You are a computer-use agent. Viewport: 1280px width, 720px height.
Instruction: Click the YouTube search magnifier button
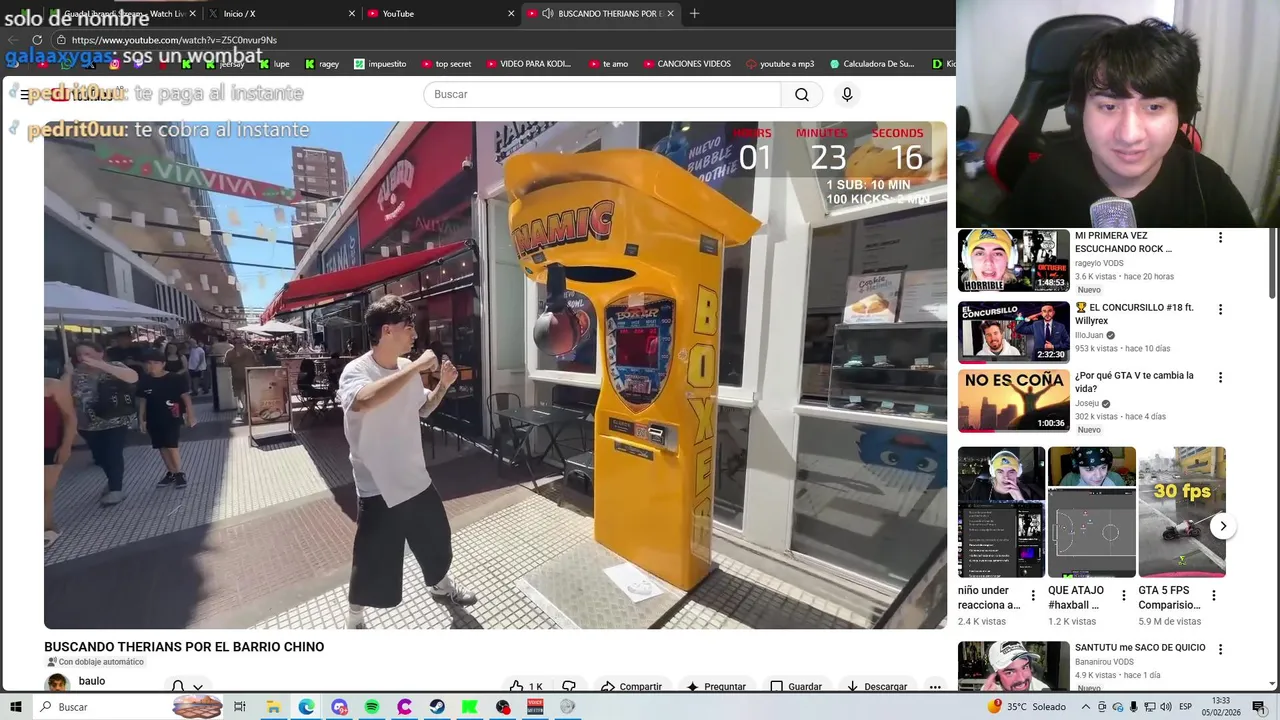pyautogui.click(x=802, y=94)
